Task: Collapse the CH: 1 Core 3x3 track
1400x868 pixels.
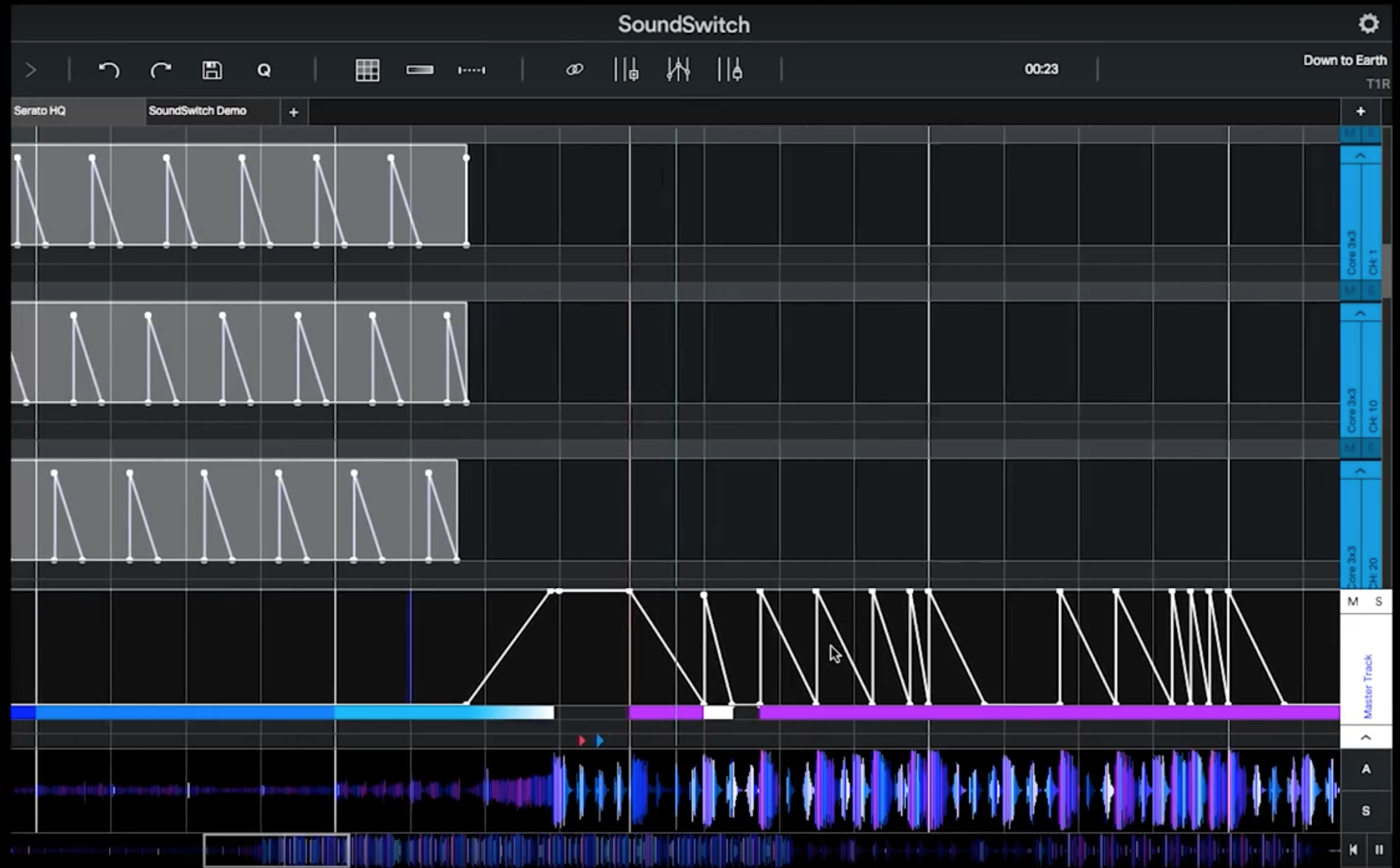Action: click(x=1360, y=156)
